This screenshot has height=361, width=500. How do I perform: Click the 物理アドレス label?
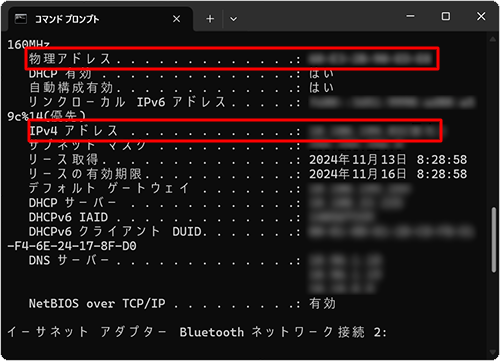(x=70, y=59)
